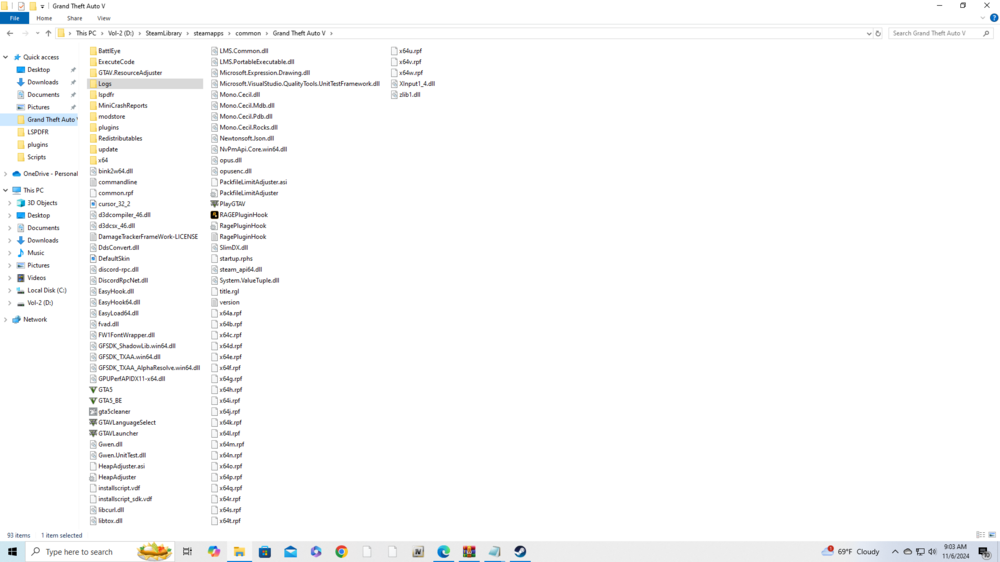This screenshot has height=562, width=1000.
Task: Open recent locations dropdown arrow
Action: point(38,33)
